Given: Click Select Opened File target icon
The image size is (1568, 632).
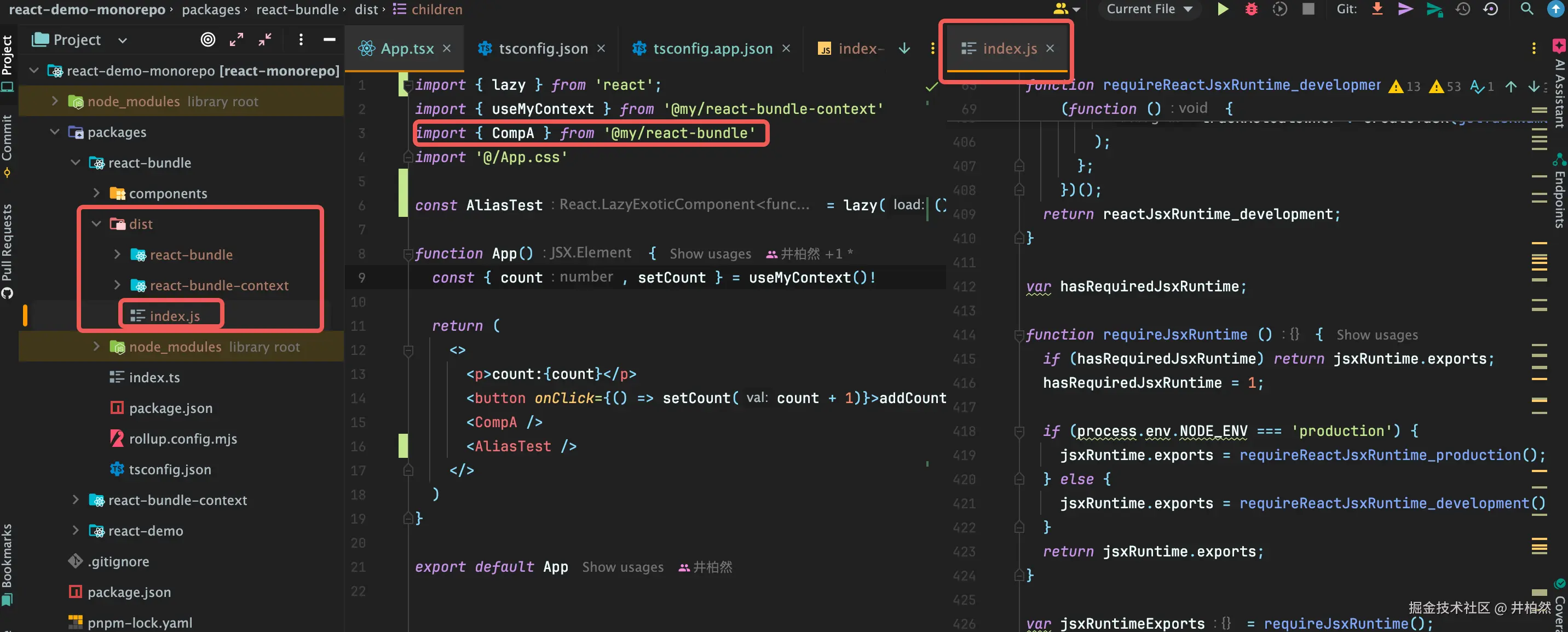Looking at the screenshot, I should pos(207,39).
